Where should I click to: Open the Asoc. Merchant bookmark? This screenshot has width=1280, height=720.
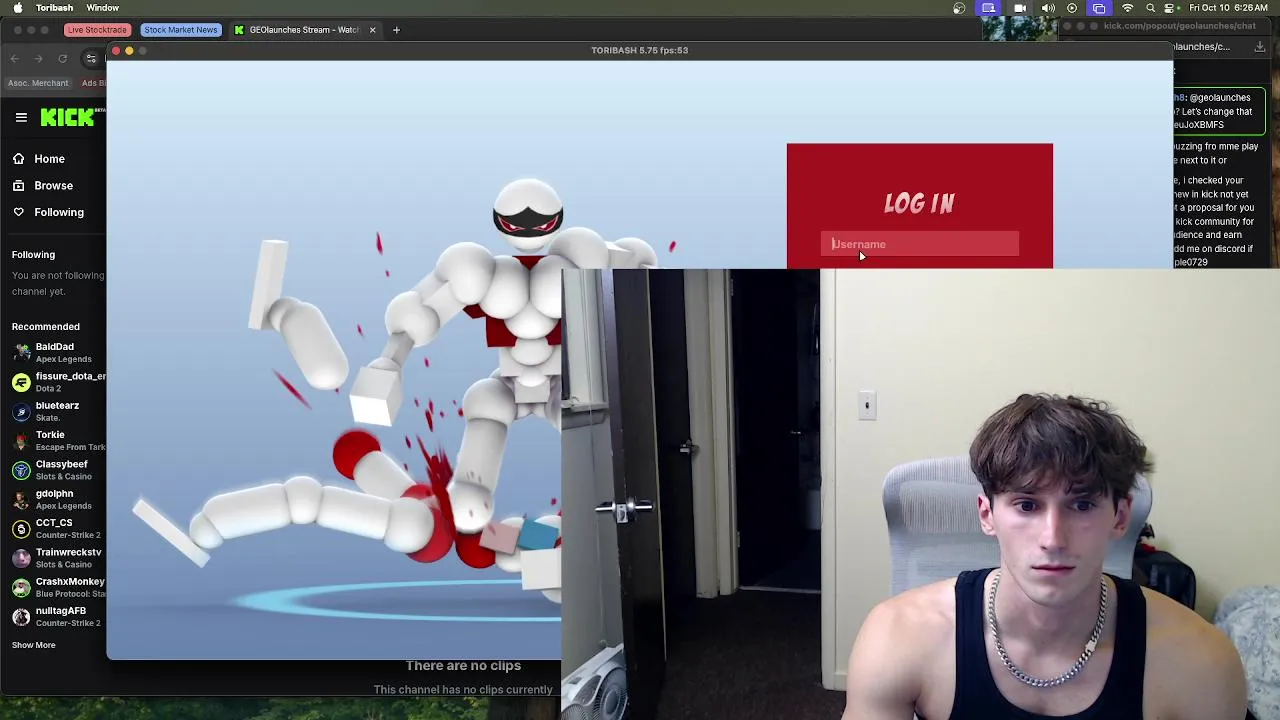point(38,83)
